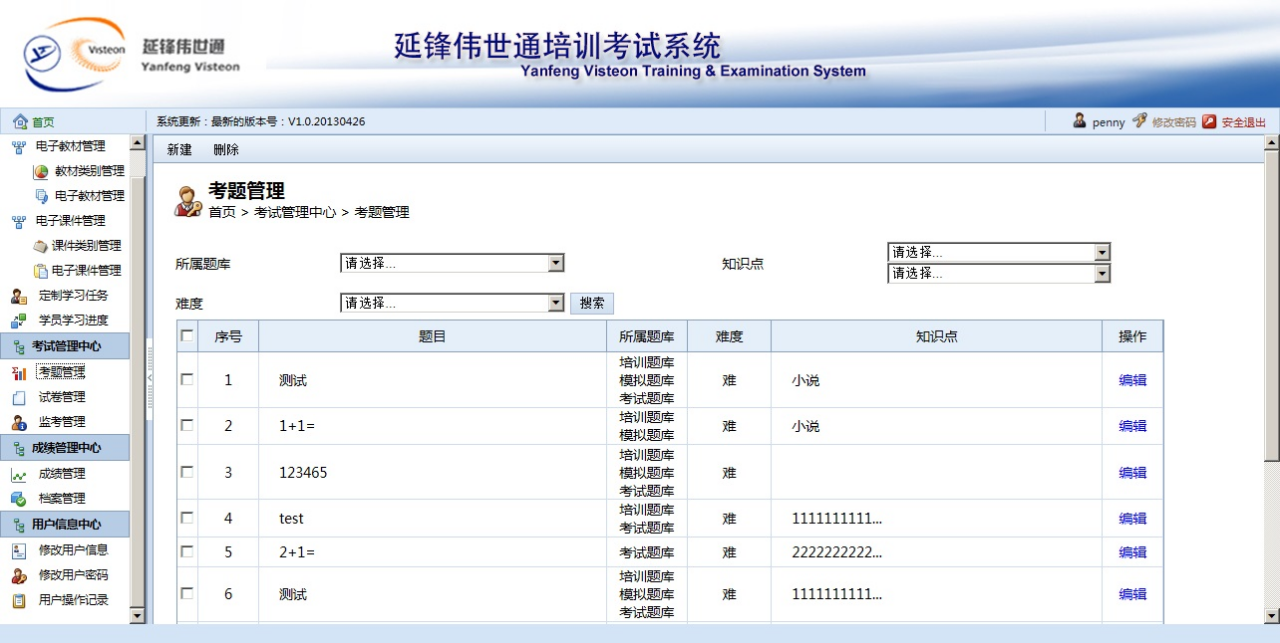Click the 电子课件管理 sub-item file icon
Viewport: 1280px width, 643px height.
point(41,271)
